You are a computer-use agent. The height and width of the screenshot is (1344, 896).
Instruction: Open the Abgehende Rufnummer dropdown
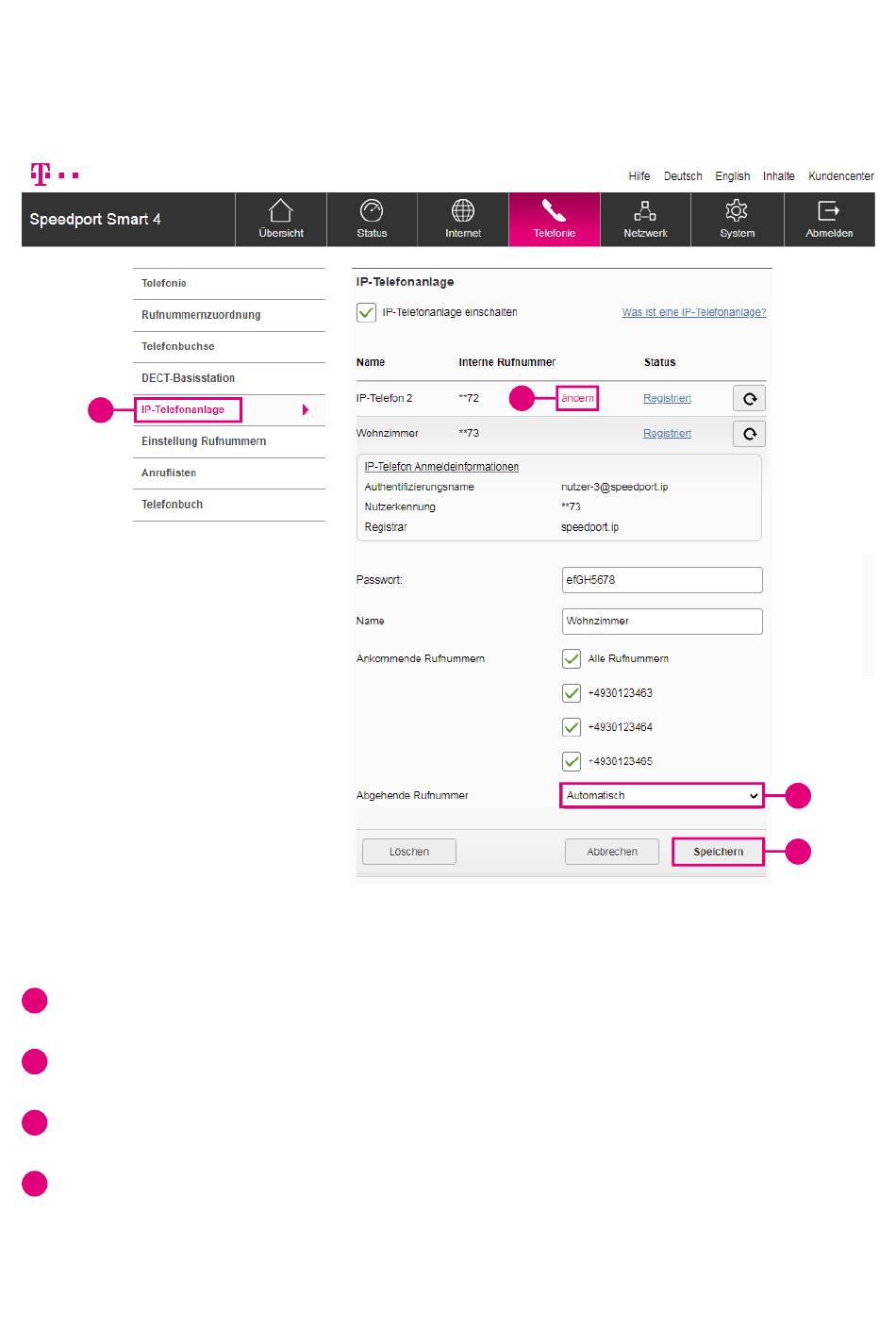coord(661,795)
